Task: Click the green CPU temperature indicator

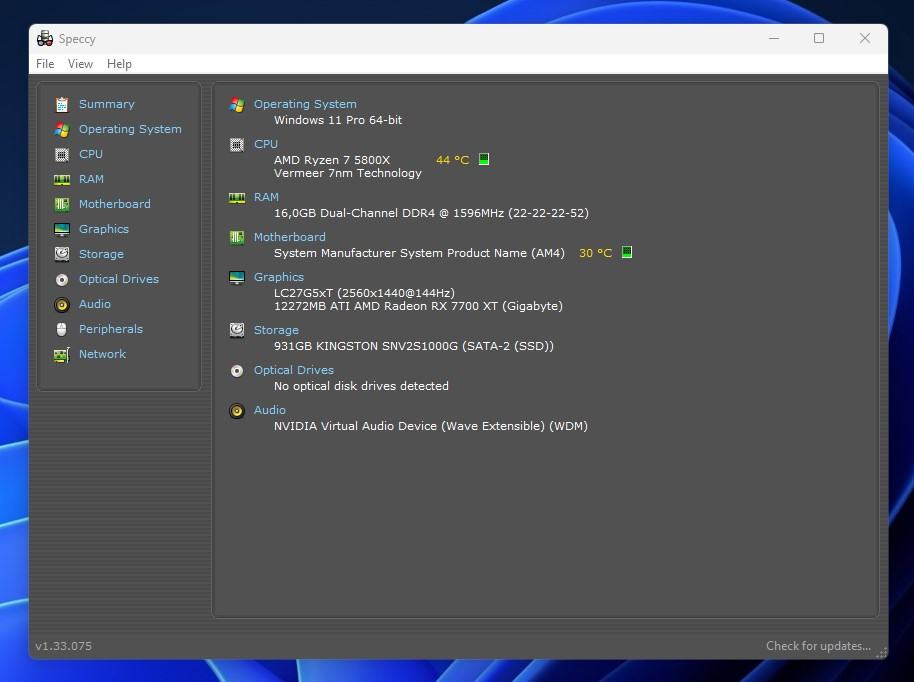Action: point(484,159)
